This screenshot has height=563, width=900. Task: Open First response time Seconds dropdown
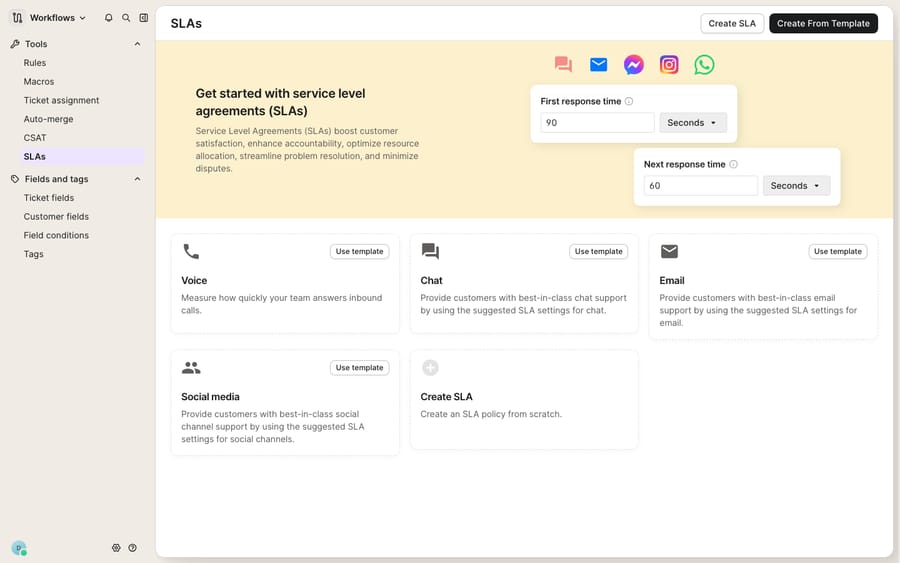(693, 122)
